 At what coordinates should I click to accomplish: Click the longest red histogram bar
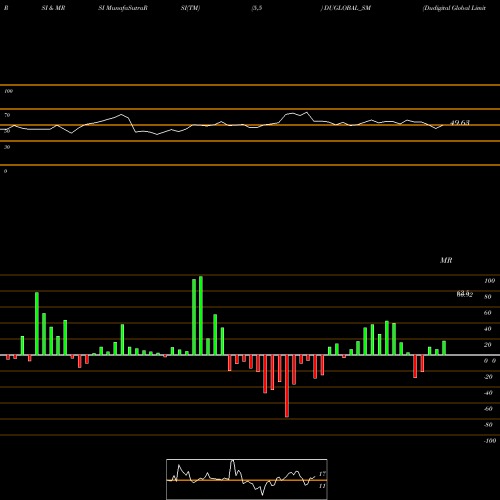pyautogui.click(x=287, y=386)
